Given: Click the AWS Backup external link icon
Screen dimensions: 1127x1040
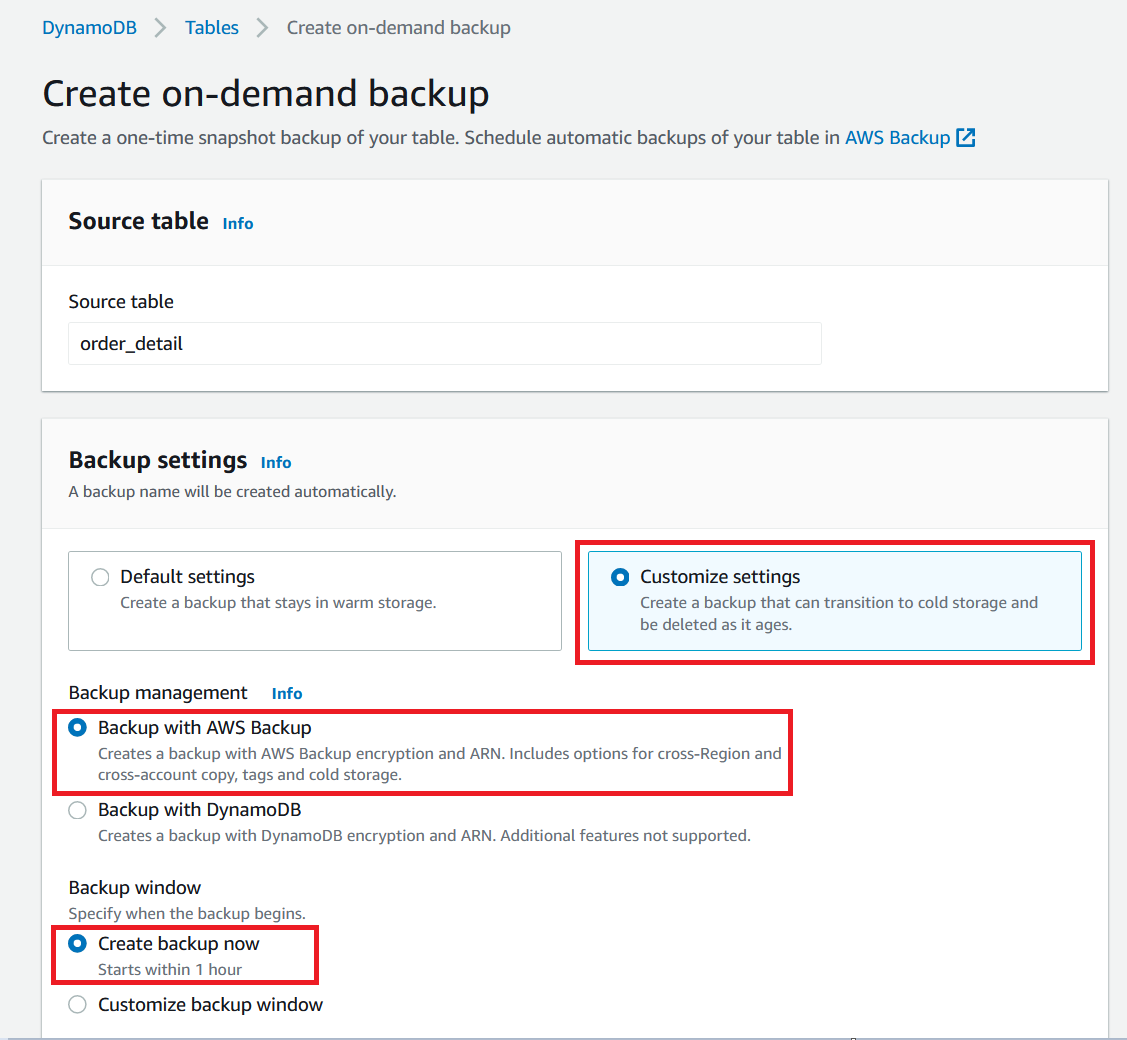Looking at the screenshot, I should click(x=966, y=137).
